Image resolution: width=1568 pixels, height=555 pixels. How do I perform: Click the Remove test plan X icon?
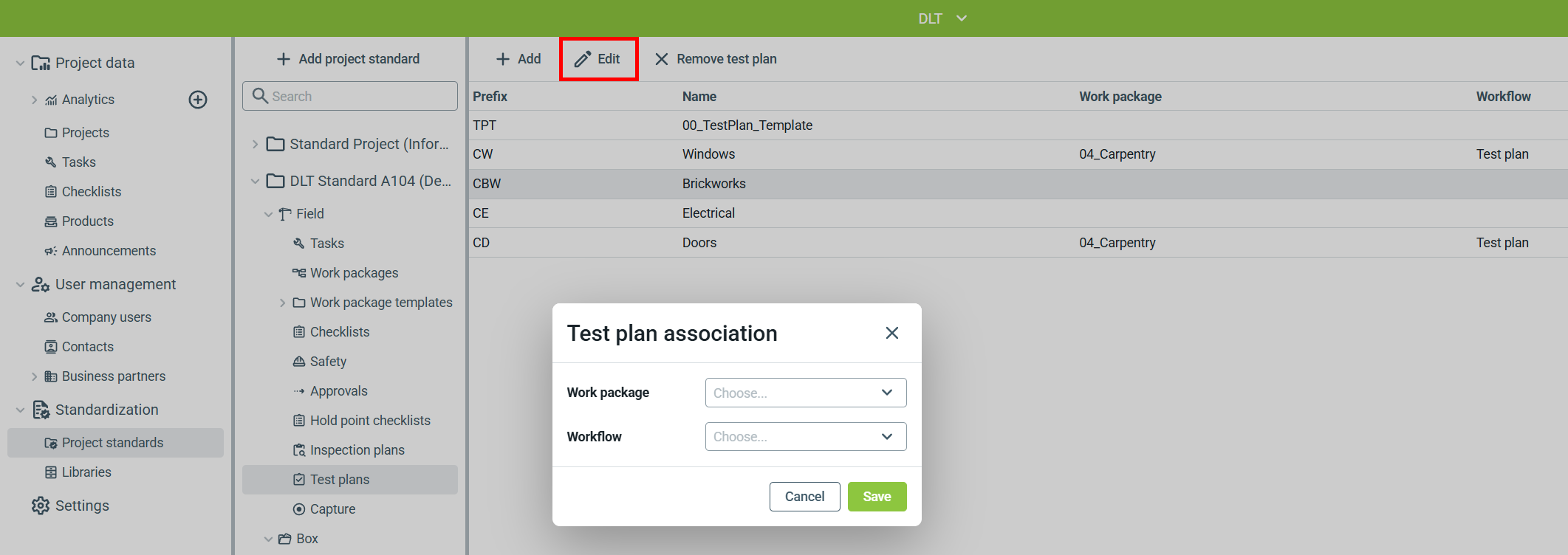pos(662,59)
